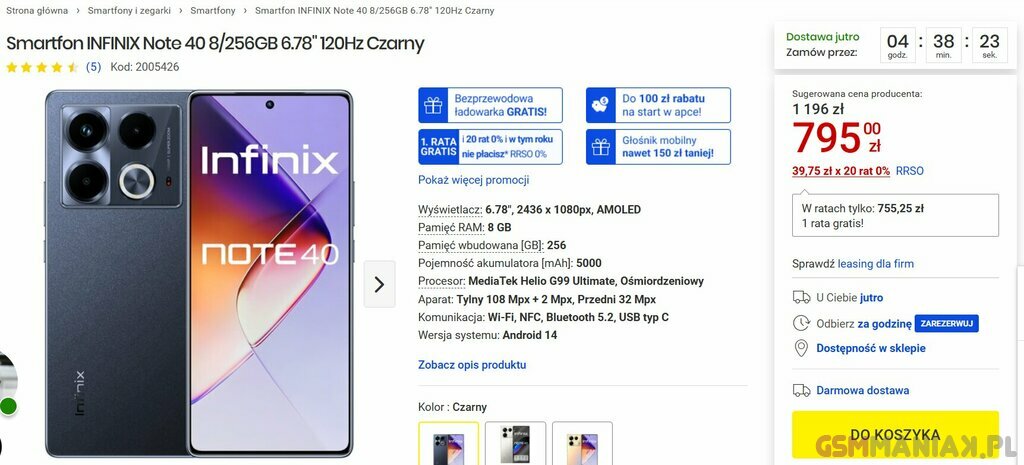Open leasing dla firm link
Viewport: 1024px width, 465px height.
[x=876, y=264]
